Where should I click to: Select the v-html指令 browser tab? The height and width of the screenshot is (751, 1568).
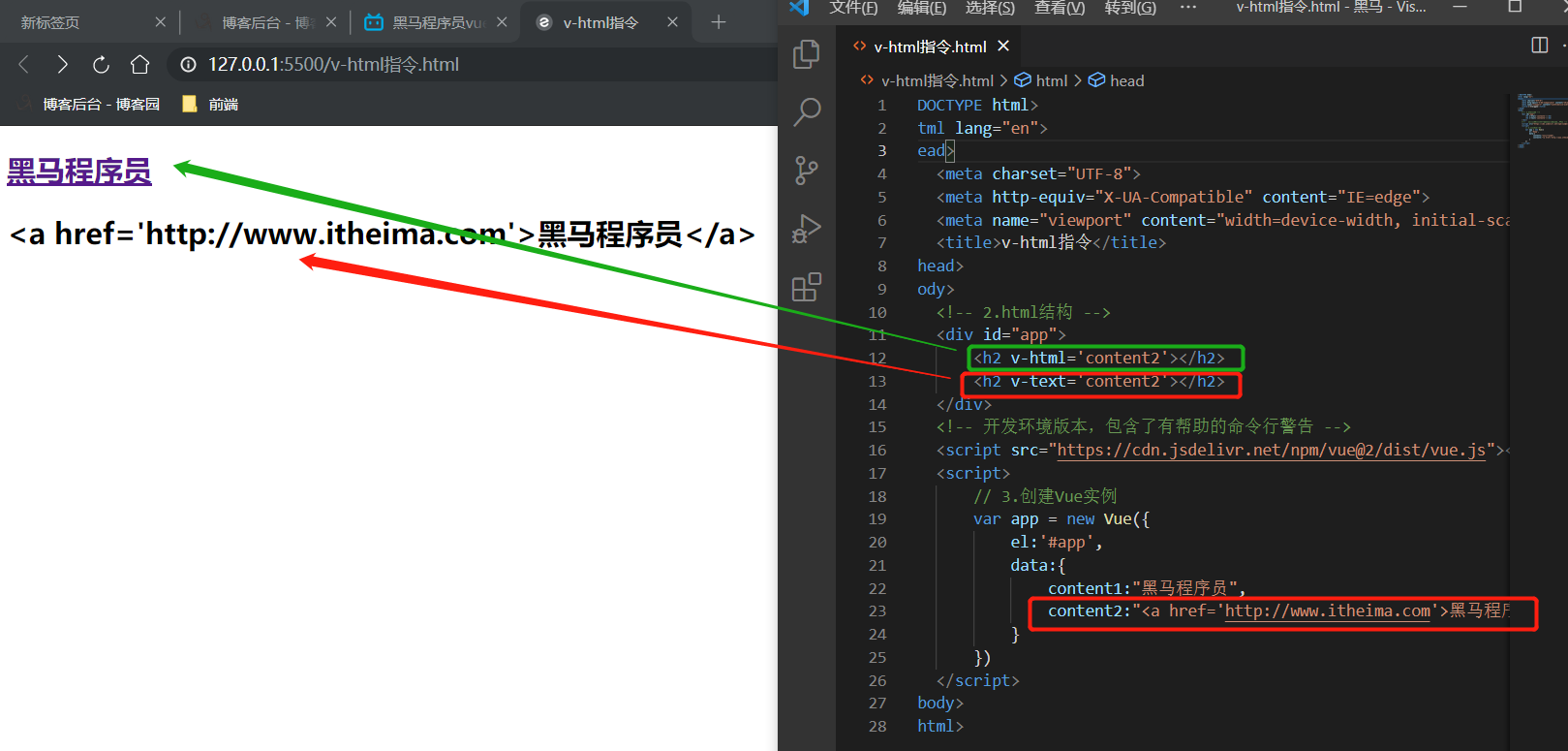click(606, 21)
